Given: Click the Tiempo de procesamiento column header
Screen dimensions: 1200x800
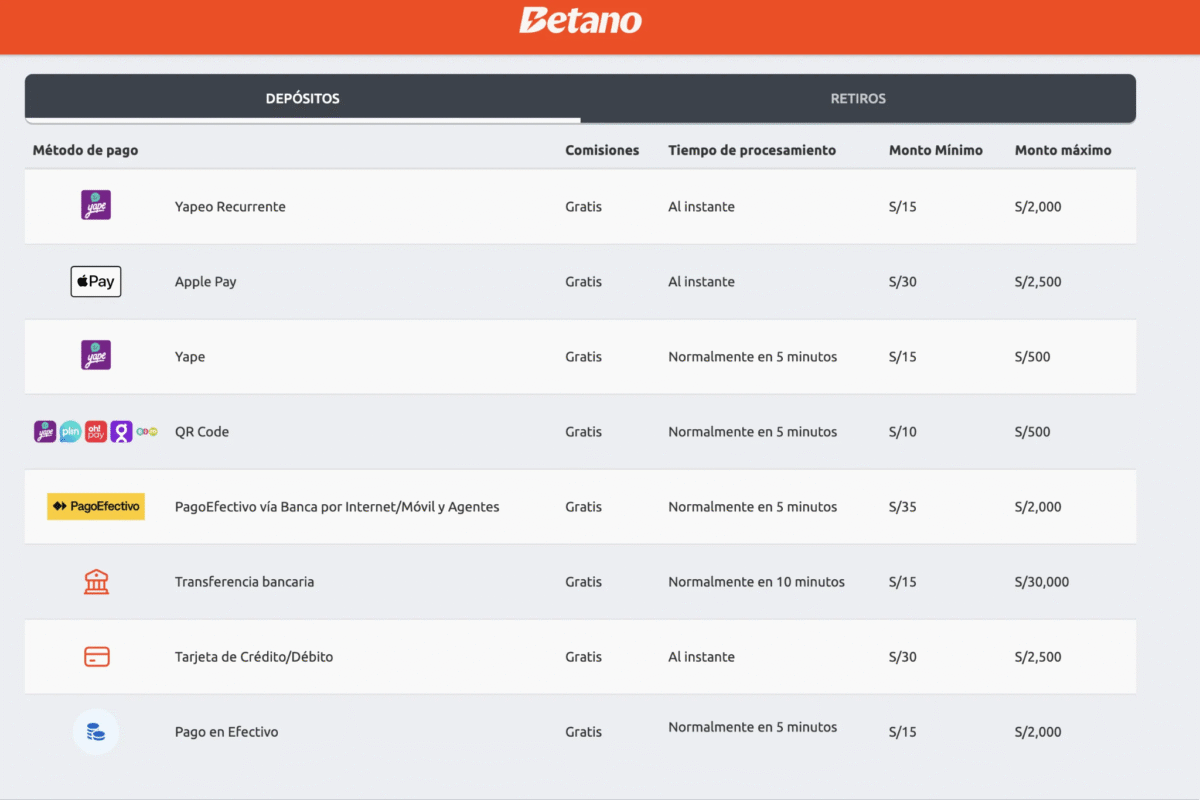Looking at the screenshot, I should coord(752,150).
